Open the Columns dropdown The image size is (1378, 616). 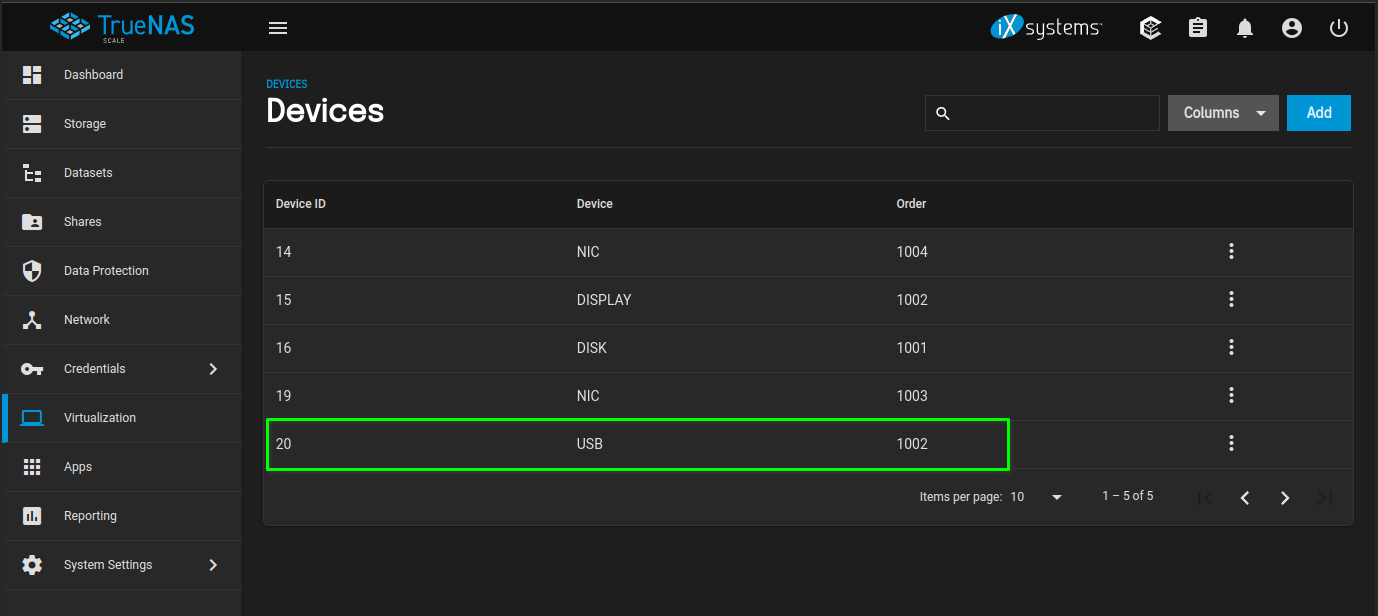pos(1222,112)
